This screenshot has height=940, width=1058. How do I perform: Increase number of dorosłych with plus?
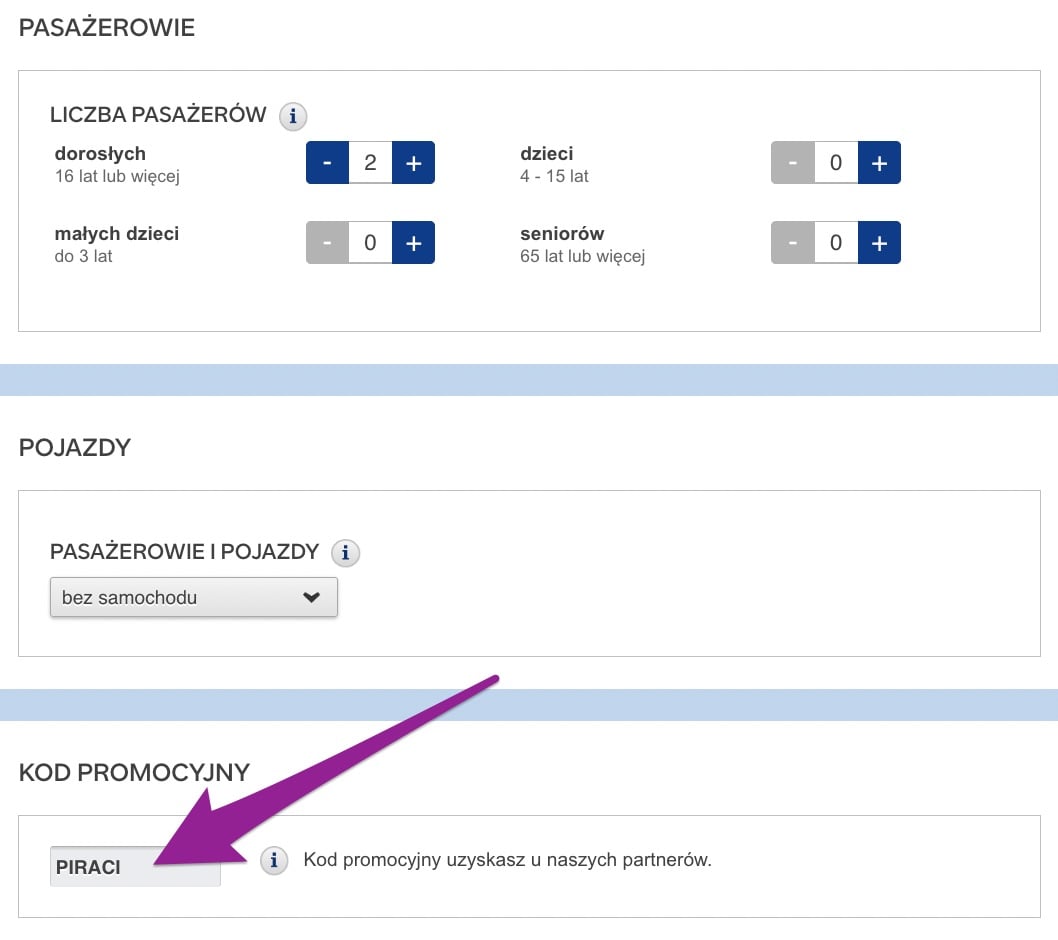(x=414, y=163)
